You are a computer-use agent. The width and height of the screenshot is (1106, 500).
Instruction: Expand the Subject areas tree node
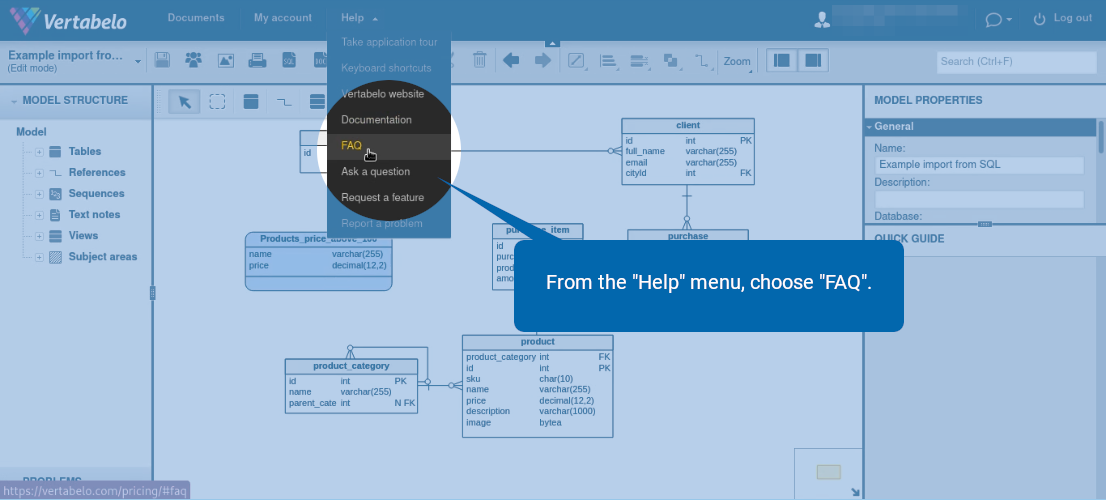click(40, 258)
